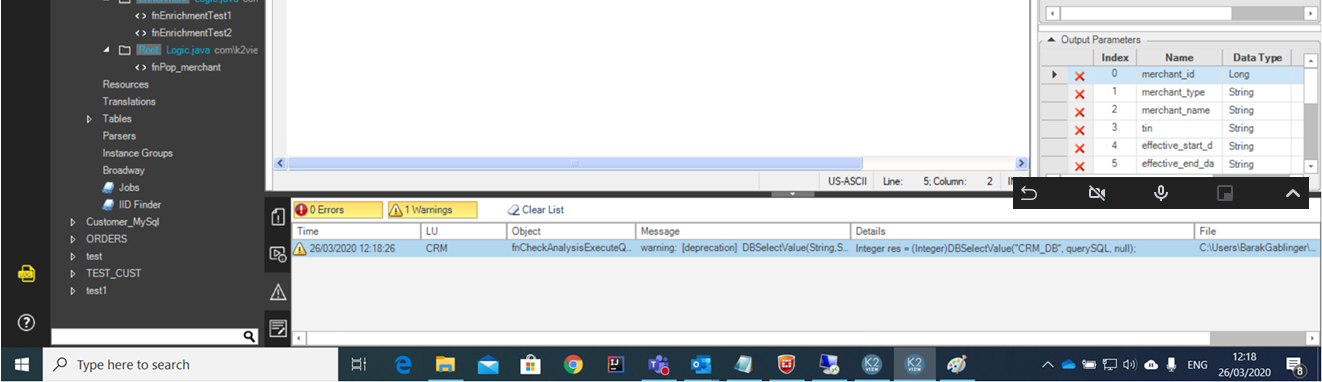Toggle the 0 Errors filter
The height and width of the screenshot is (382, 1322).
(338, 210)
